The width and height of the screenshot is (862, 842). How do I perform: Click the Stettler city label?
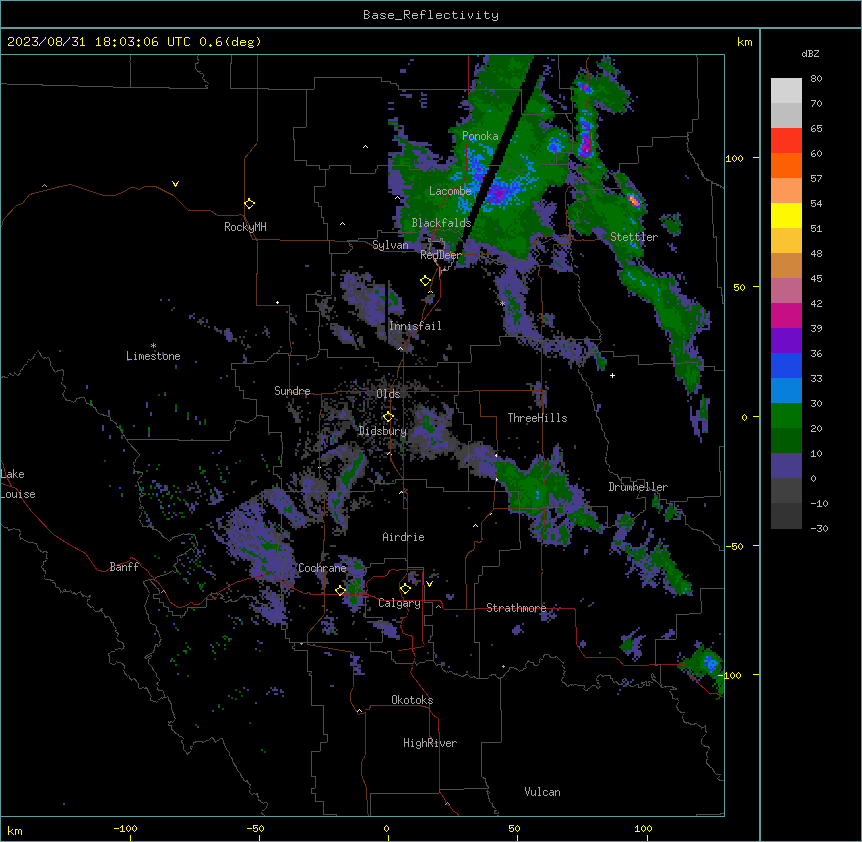pos(634,237)
